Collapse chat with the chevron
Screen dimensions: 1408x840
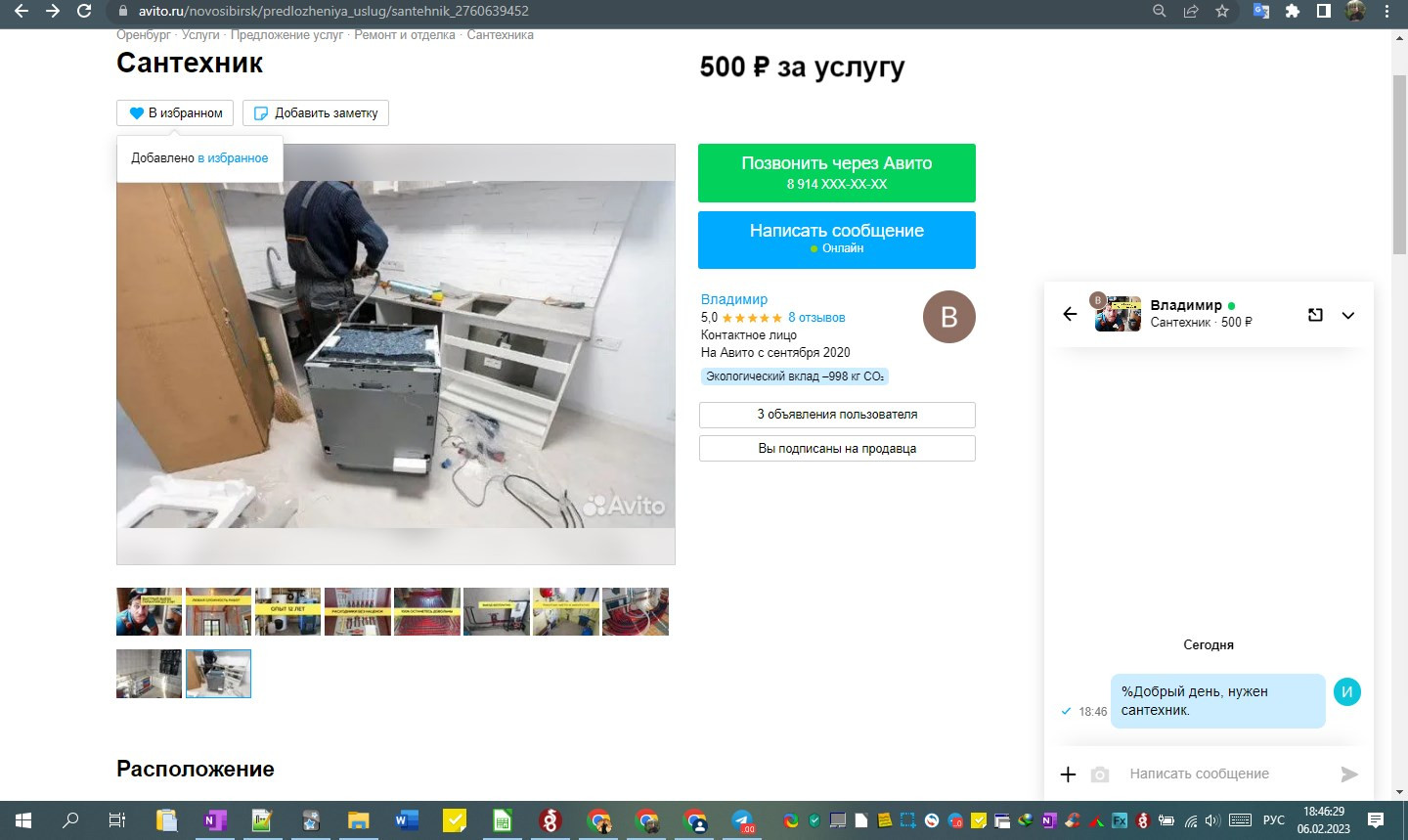tap(1348, 315)
